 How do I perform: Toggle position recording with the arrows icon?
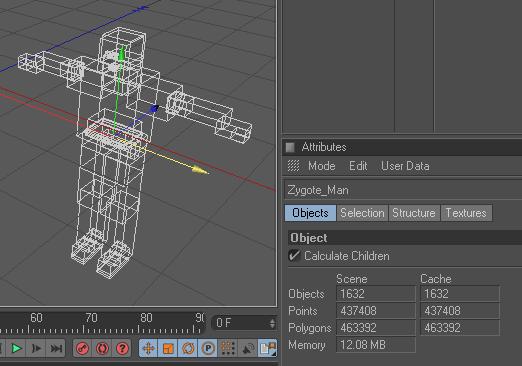[149, 348]
